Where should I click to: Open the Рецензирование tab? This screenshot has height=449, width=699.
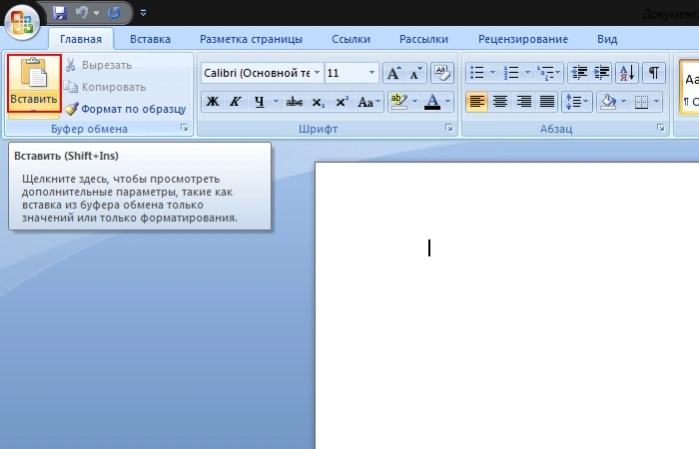(x=523, y=39)
